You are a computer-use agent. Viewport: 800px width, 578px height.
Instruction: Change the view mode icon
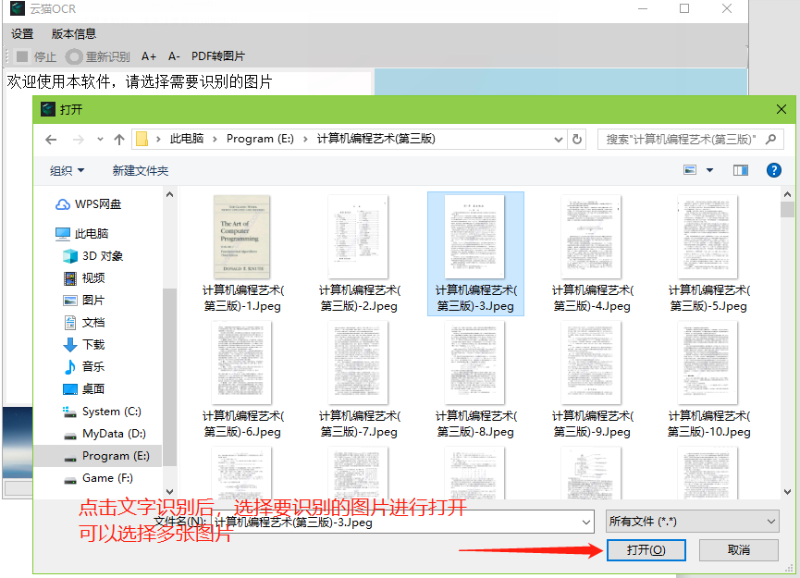690,170
